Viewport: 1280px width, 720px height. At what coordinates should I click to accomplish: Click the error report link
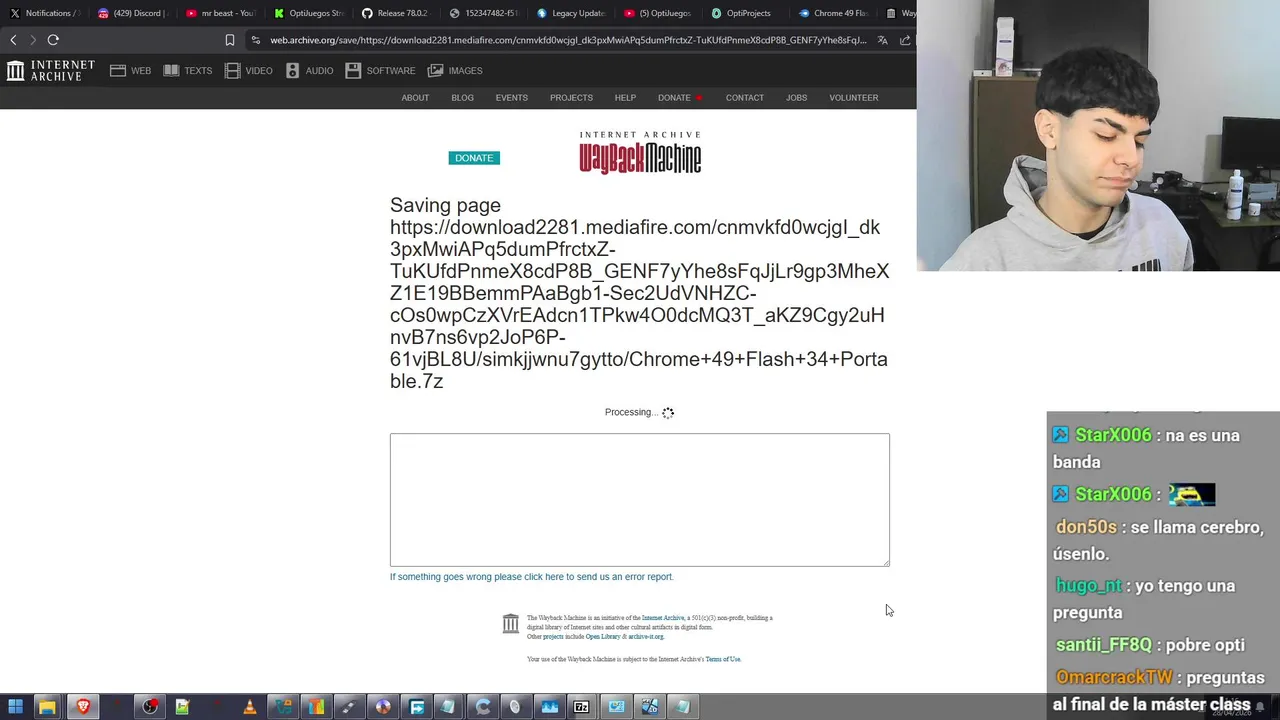point(532,577)
